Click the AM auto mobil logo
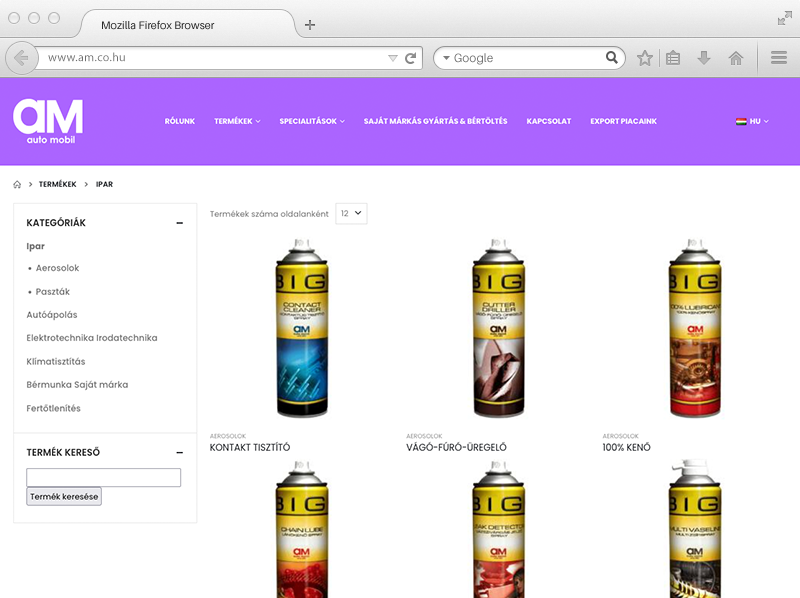 pyautogui.click(x=47, y=121)
